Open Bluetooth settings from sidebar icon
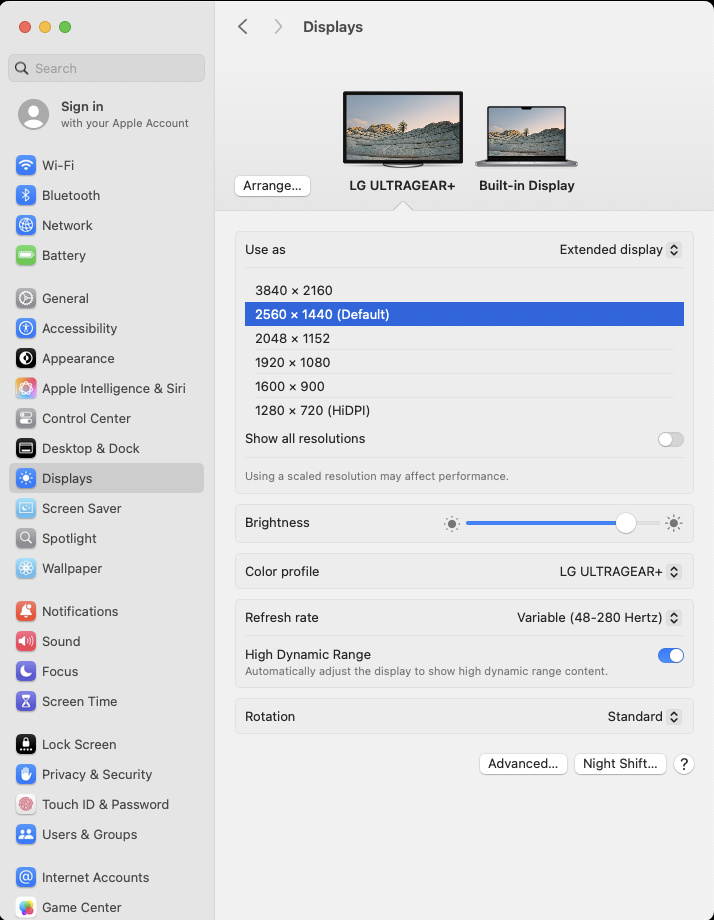 26,195
